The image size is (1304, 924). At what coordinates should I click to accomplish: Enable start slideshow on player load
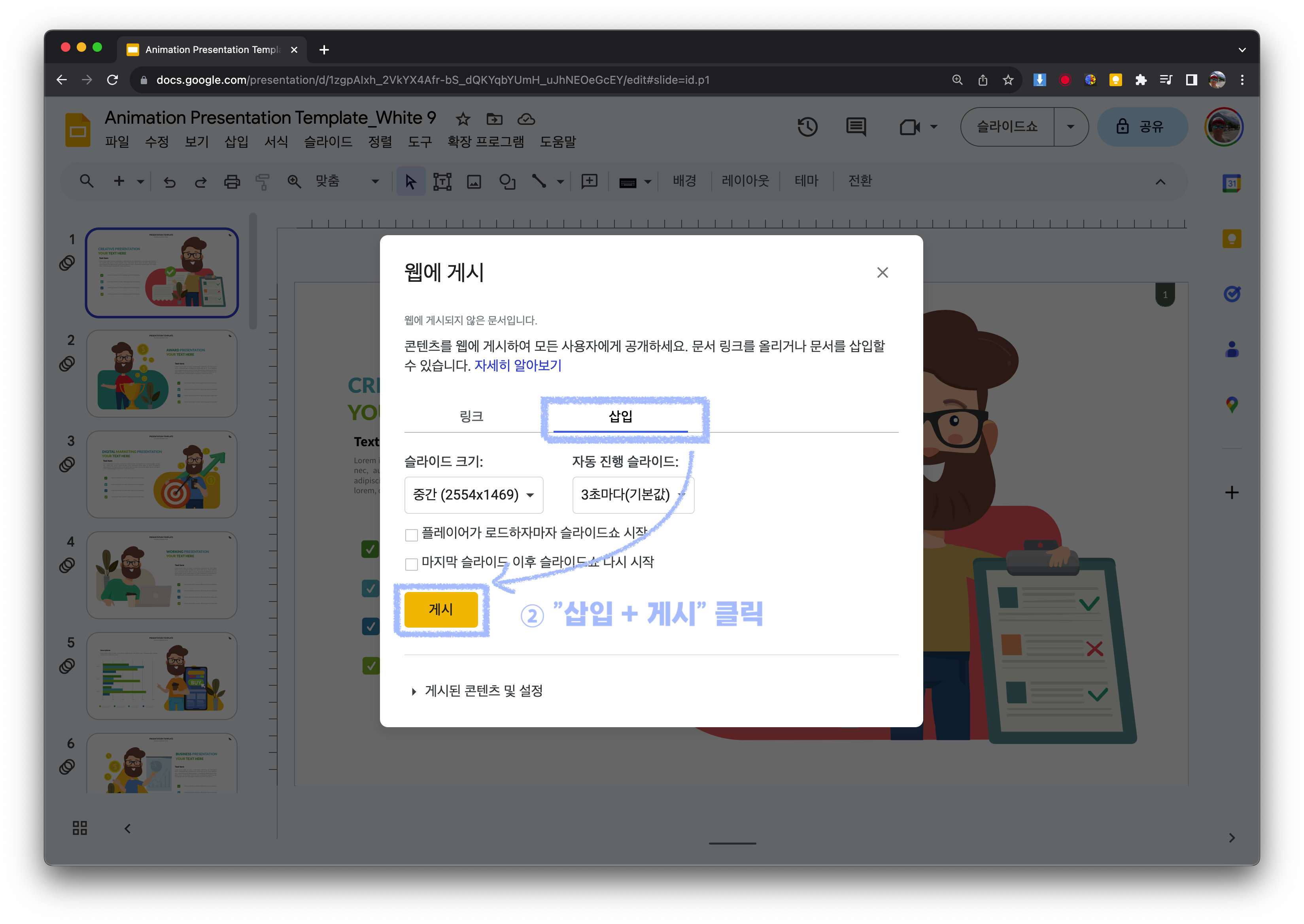tap(411, 535)
